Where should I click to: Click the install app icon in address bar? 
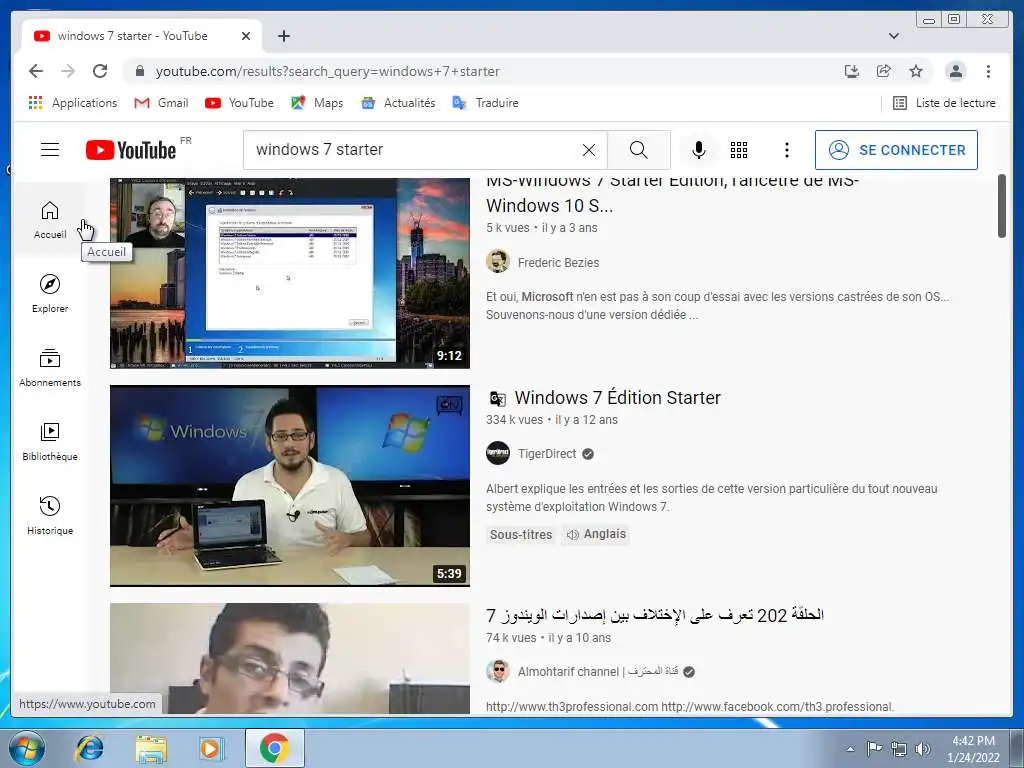(x=852, y=71)
